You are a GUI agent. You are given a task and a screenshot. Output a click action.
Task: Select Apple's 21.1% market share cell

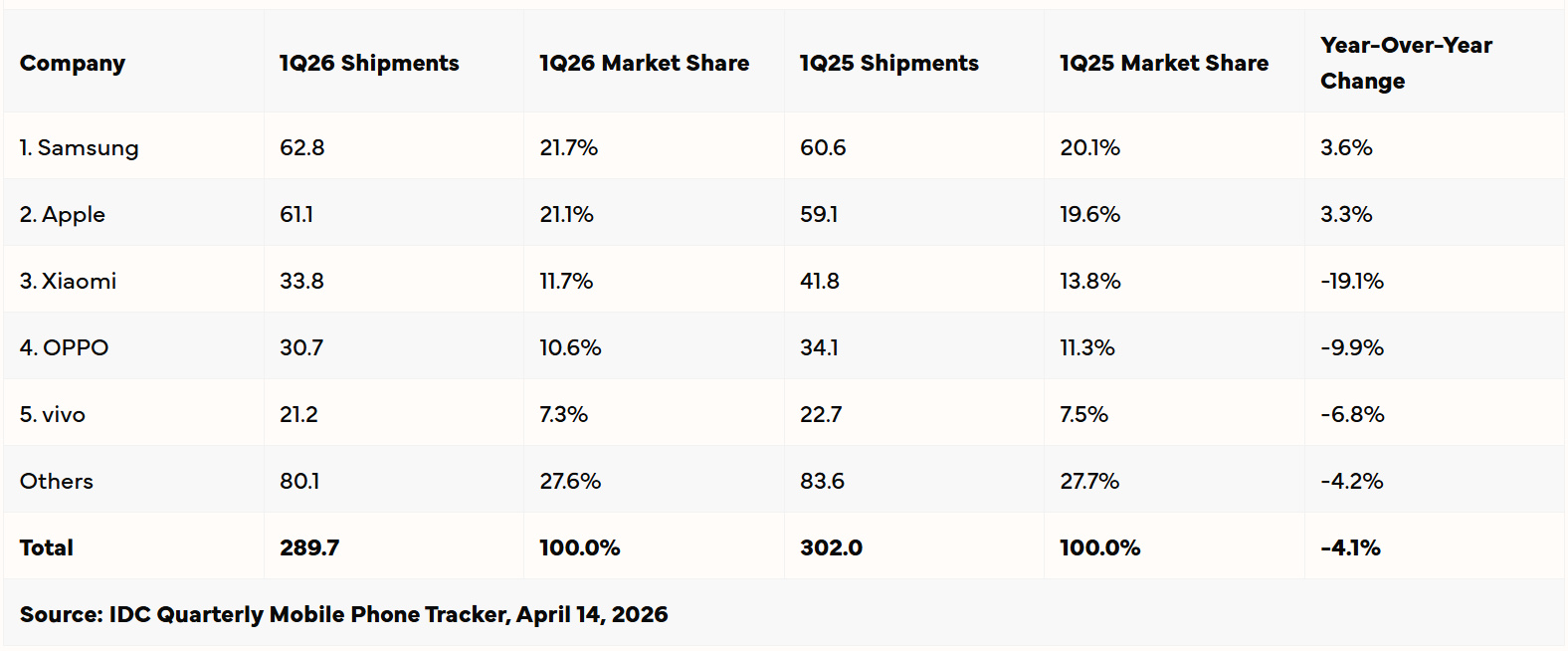(x=566, y=215)
